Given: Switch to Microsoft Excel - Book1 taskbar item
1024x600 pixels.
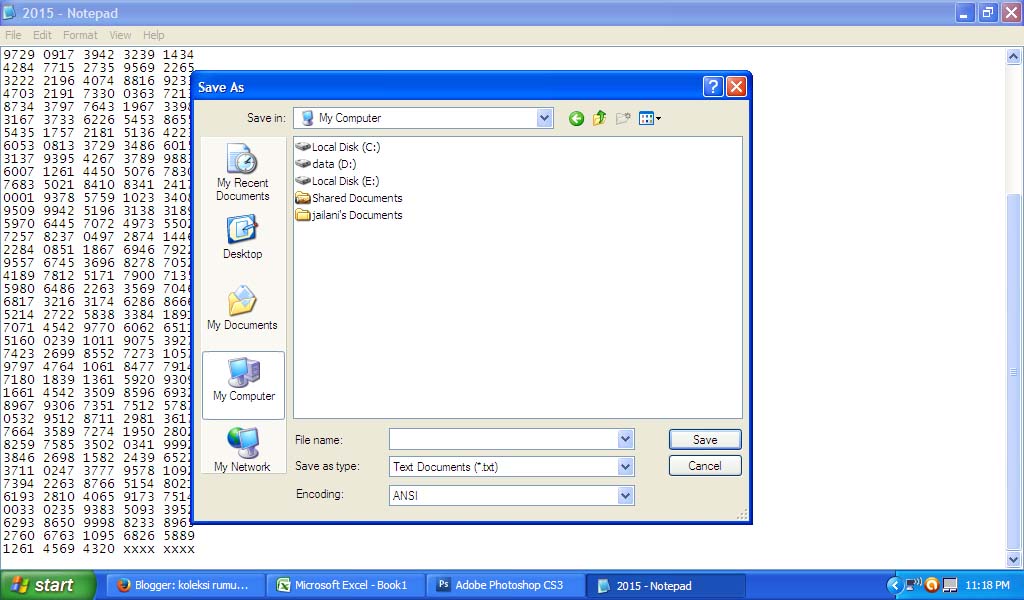Looking at the screenshot, I should tap(345, 585).
